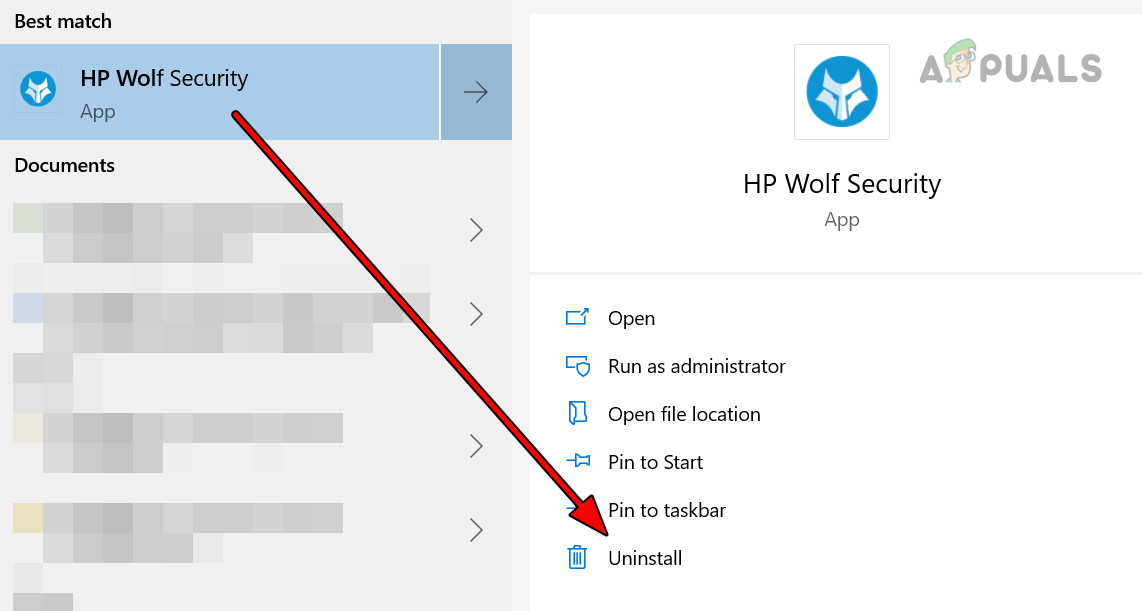This screenshot has height=611, width=1142.
Task: Select the Pin to Start option
Action: click(x=655, y=461)
